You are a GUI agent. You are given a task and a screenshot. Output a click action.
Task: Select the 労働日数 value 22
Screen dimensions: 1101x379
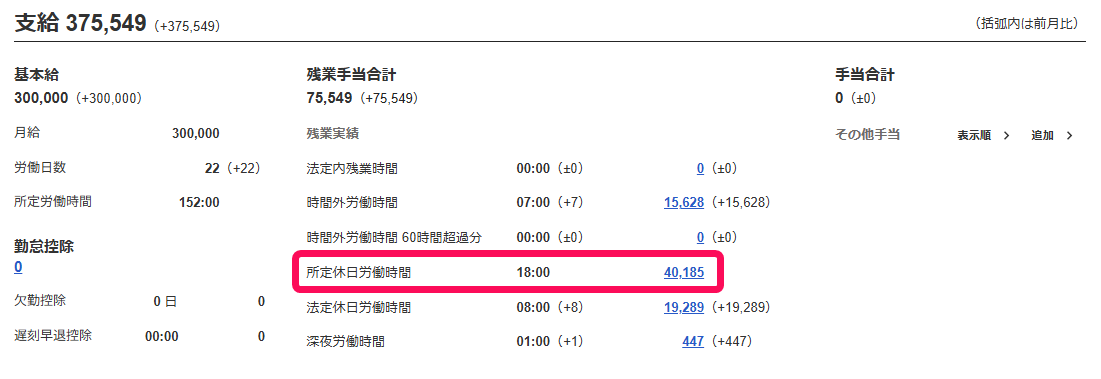[212, 168]
